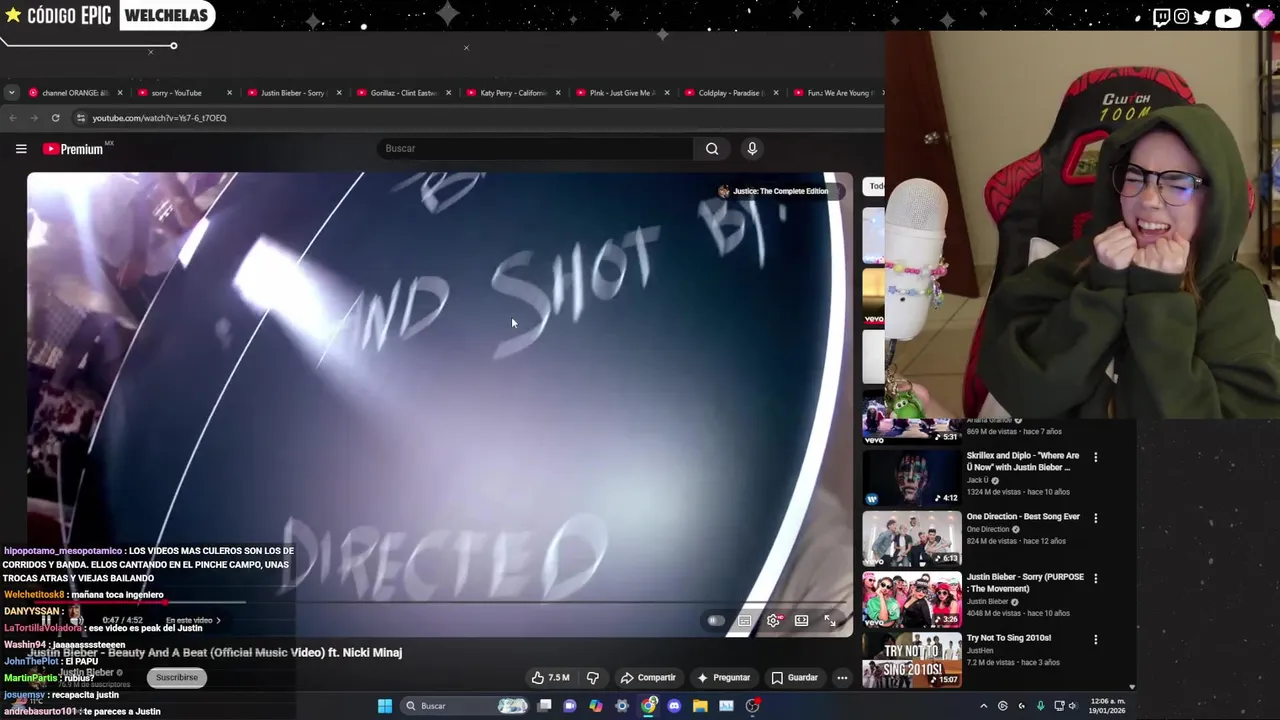
Task: Open Justin Bieber Sorry PURPOSE thumbnail
Action: coord(912,599)
